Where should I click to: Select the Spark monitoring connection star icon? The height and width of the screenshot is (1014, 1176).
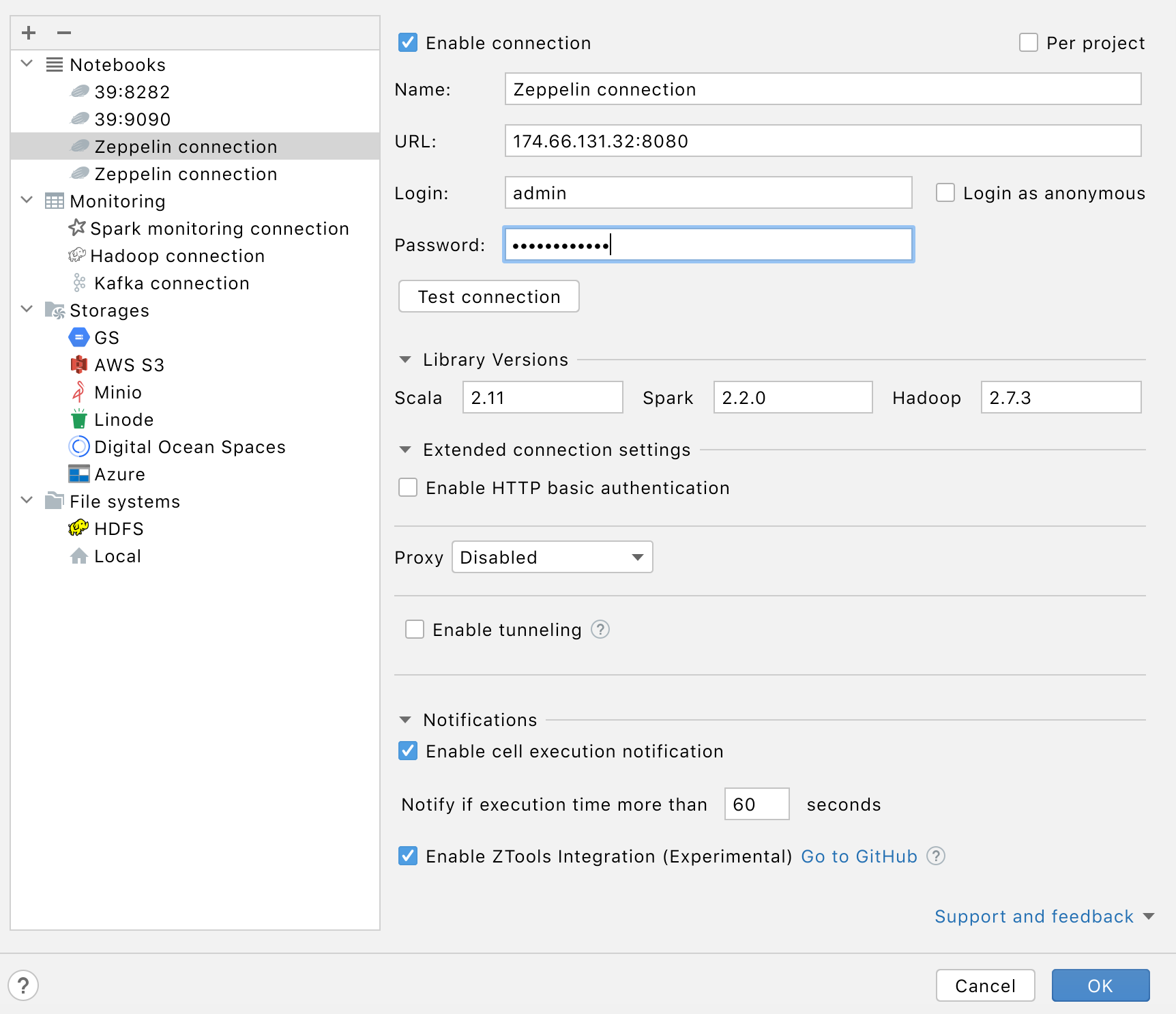coord(76,228)
